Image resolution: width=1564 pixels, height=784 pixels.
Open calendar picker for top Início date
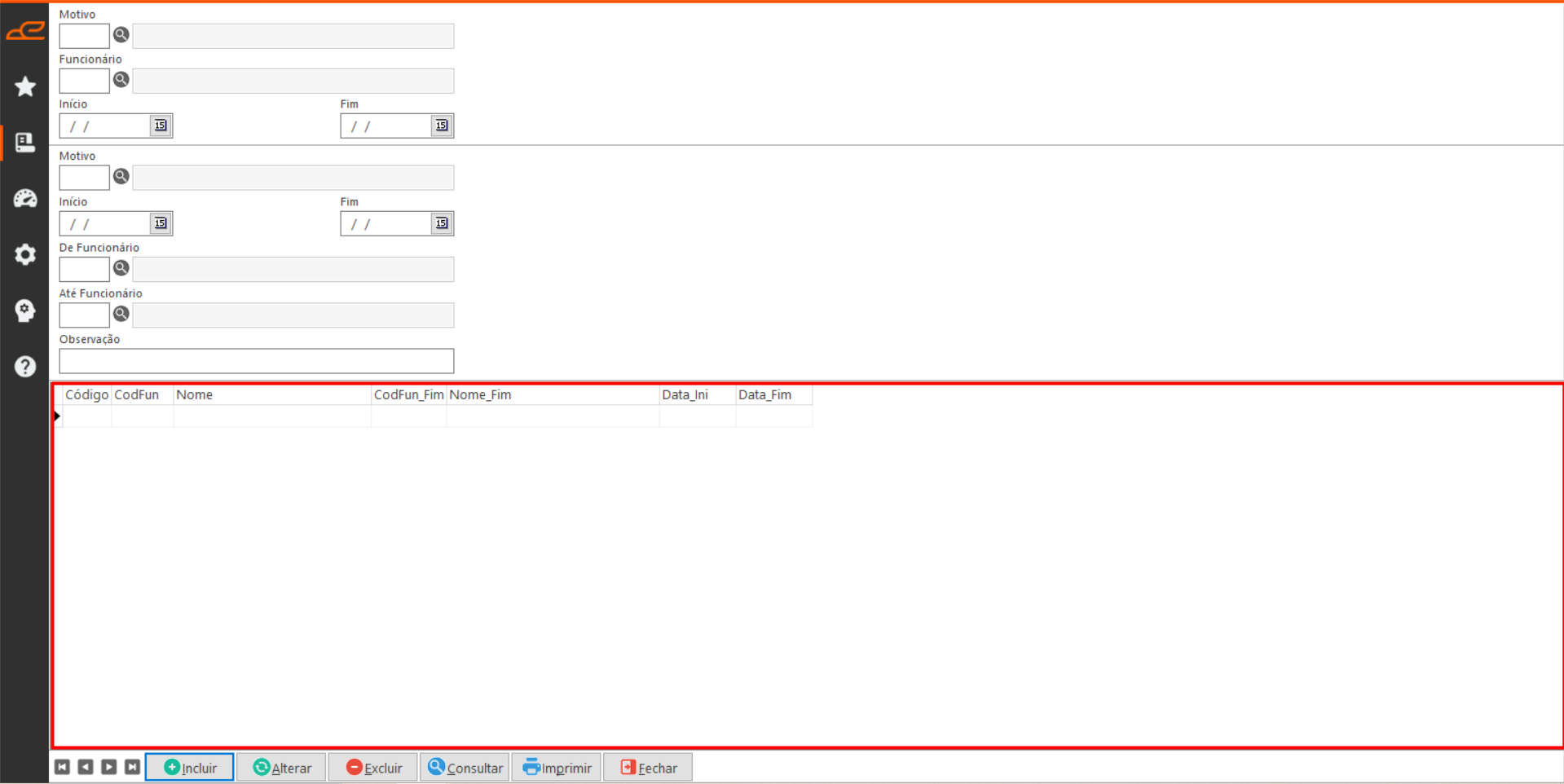coord(161,126)
